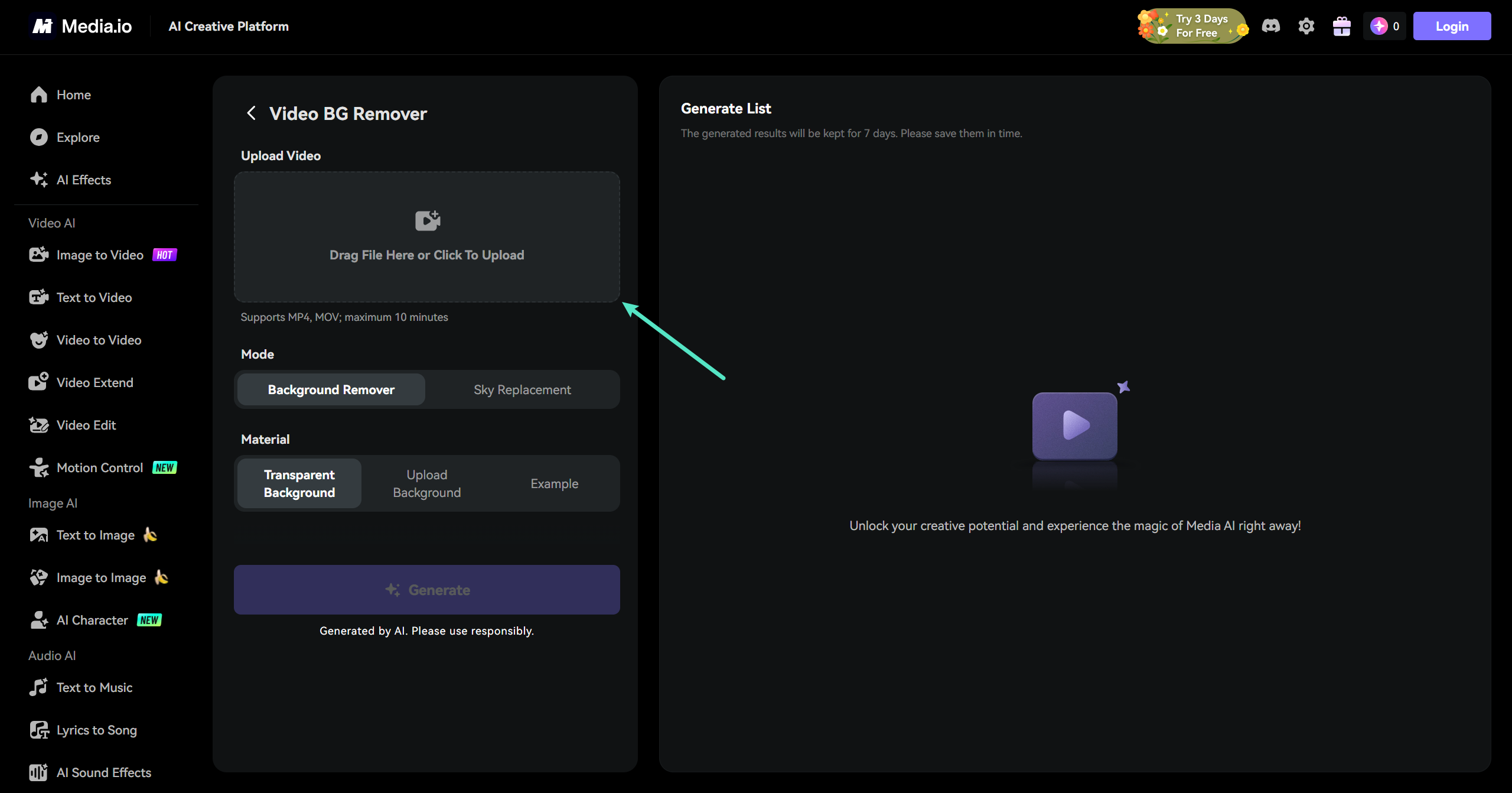Select the Example material tab

(x=554, y=483)
